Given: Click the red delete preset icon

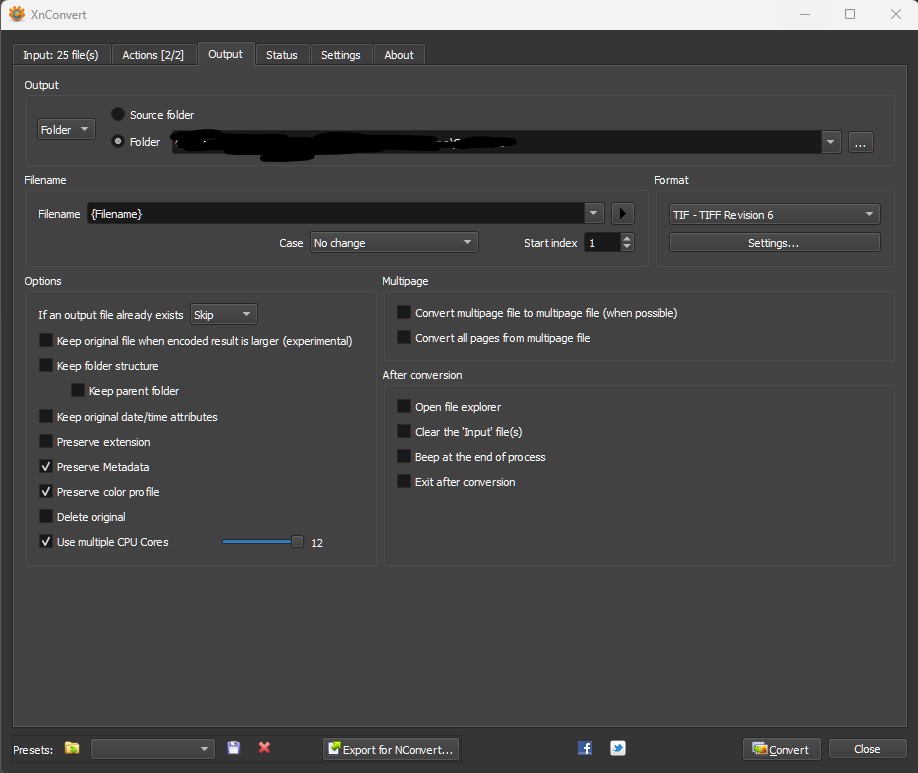Looking at the screenshot, I should click(x=264, y=748).
